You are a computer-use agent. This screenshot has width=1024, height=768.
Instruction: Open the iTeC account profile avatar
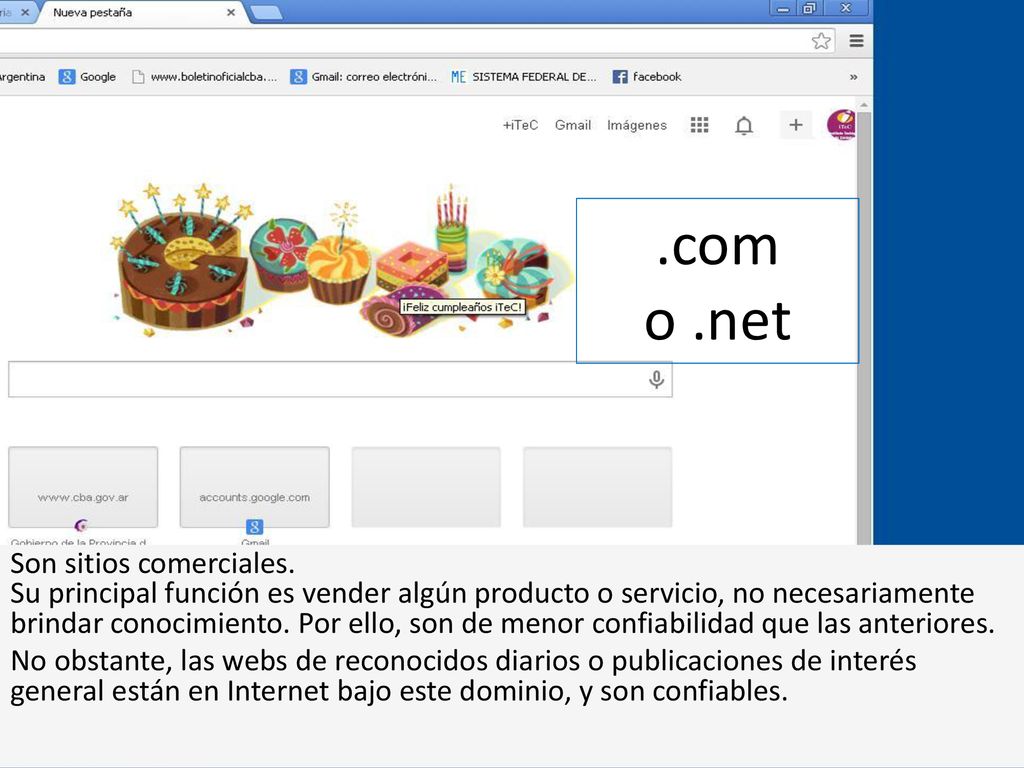coord(842,125)
